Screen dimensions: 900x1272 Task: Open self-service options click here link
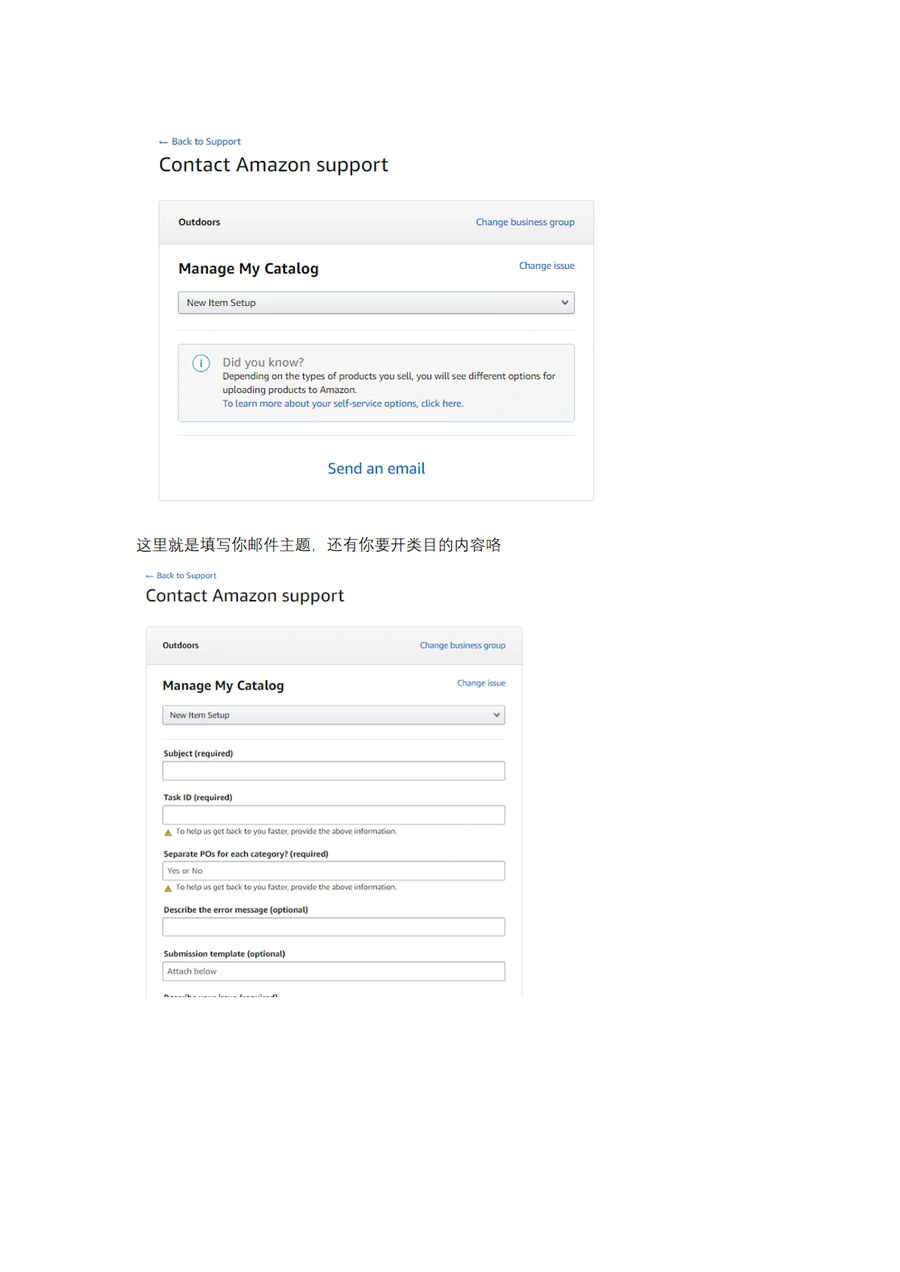(x=343, y=404)
